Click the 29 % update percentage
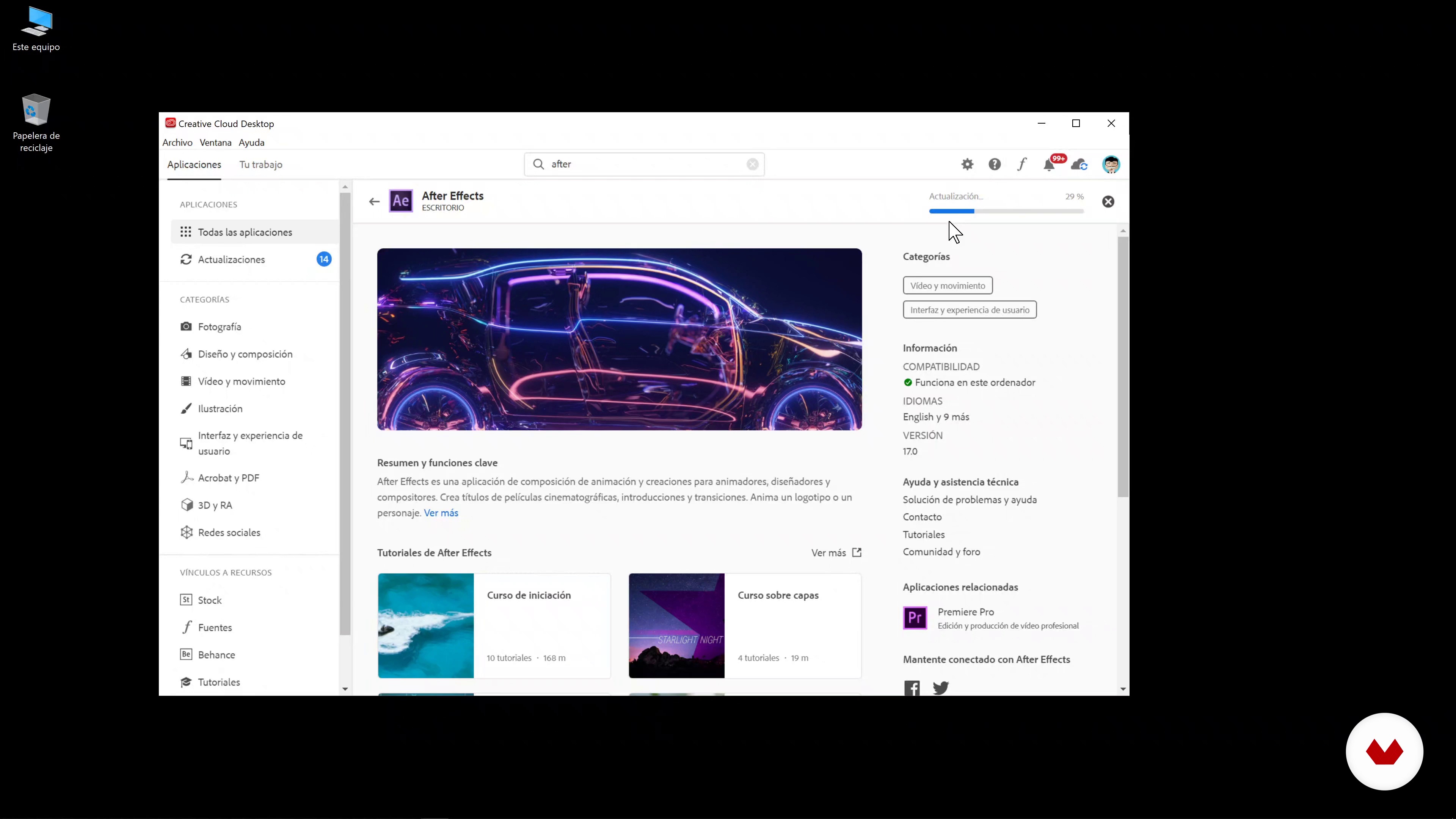Screen dimensions: 1456x819 (1074, 197)
